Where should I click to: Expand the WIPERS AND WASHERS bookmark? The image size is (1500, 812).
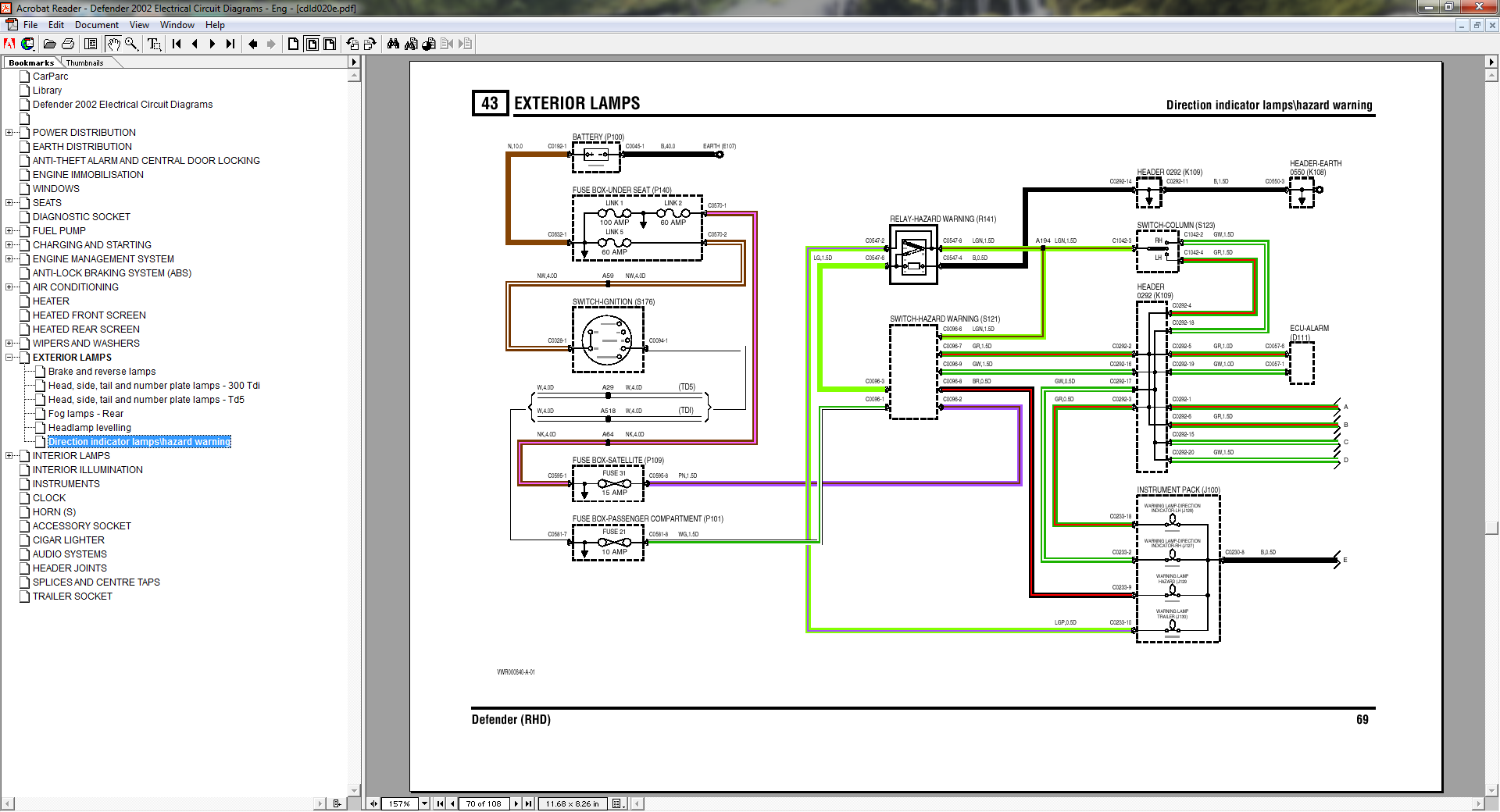(x=9, y=344)
